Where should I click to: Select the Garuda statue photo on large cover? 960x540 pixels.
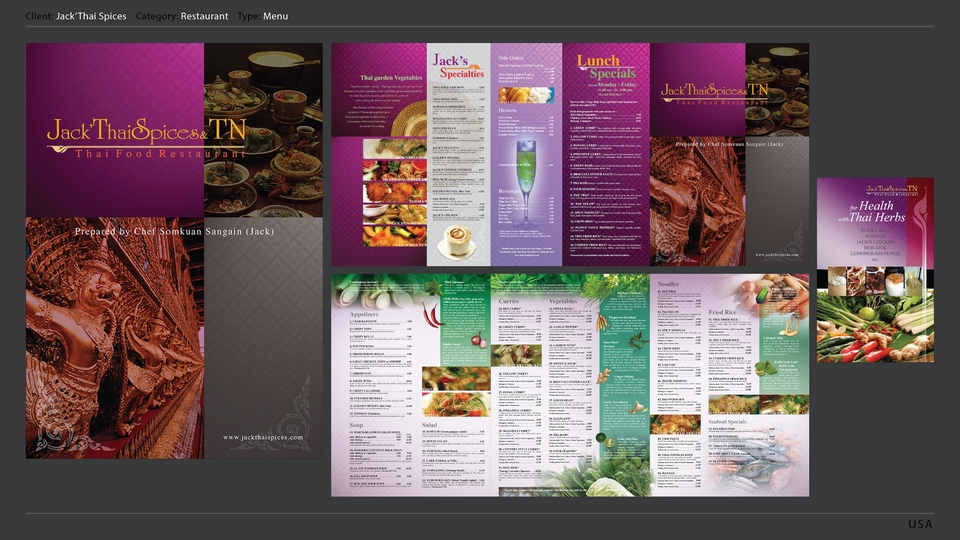coord(114,338)
